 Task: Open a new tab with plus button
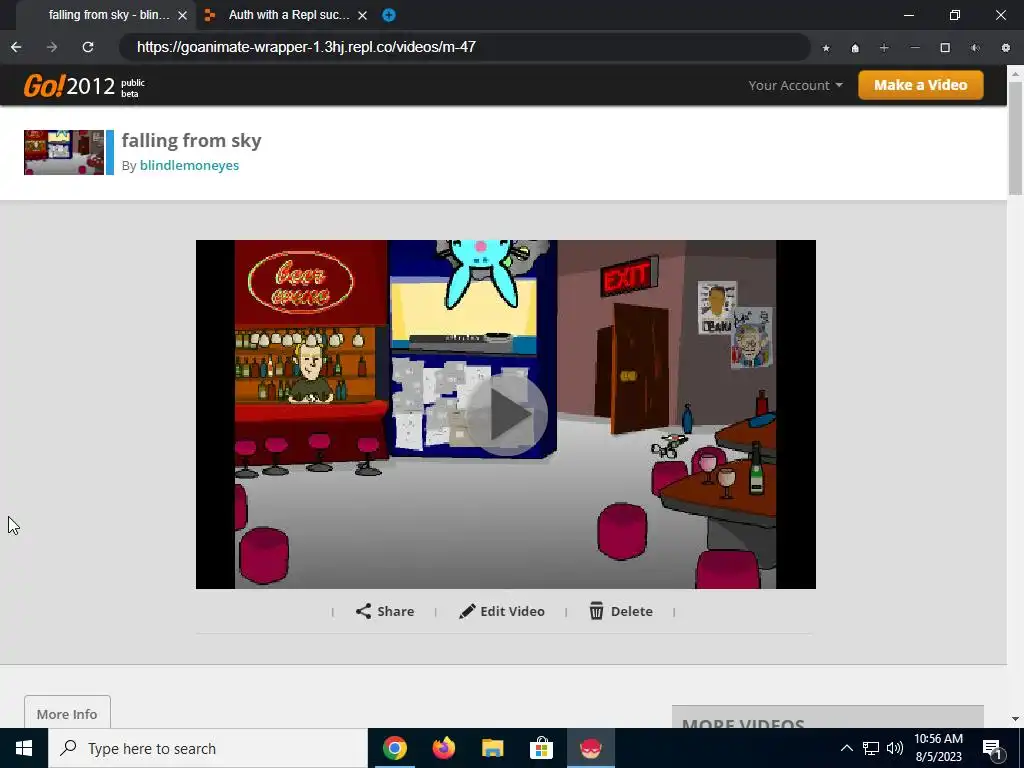pos(389,15)
